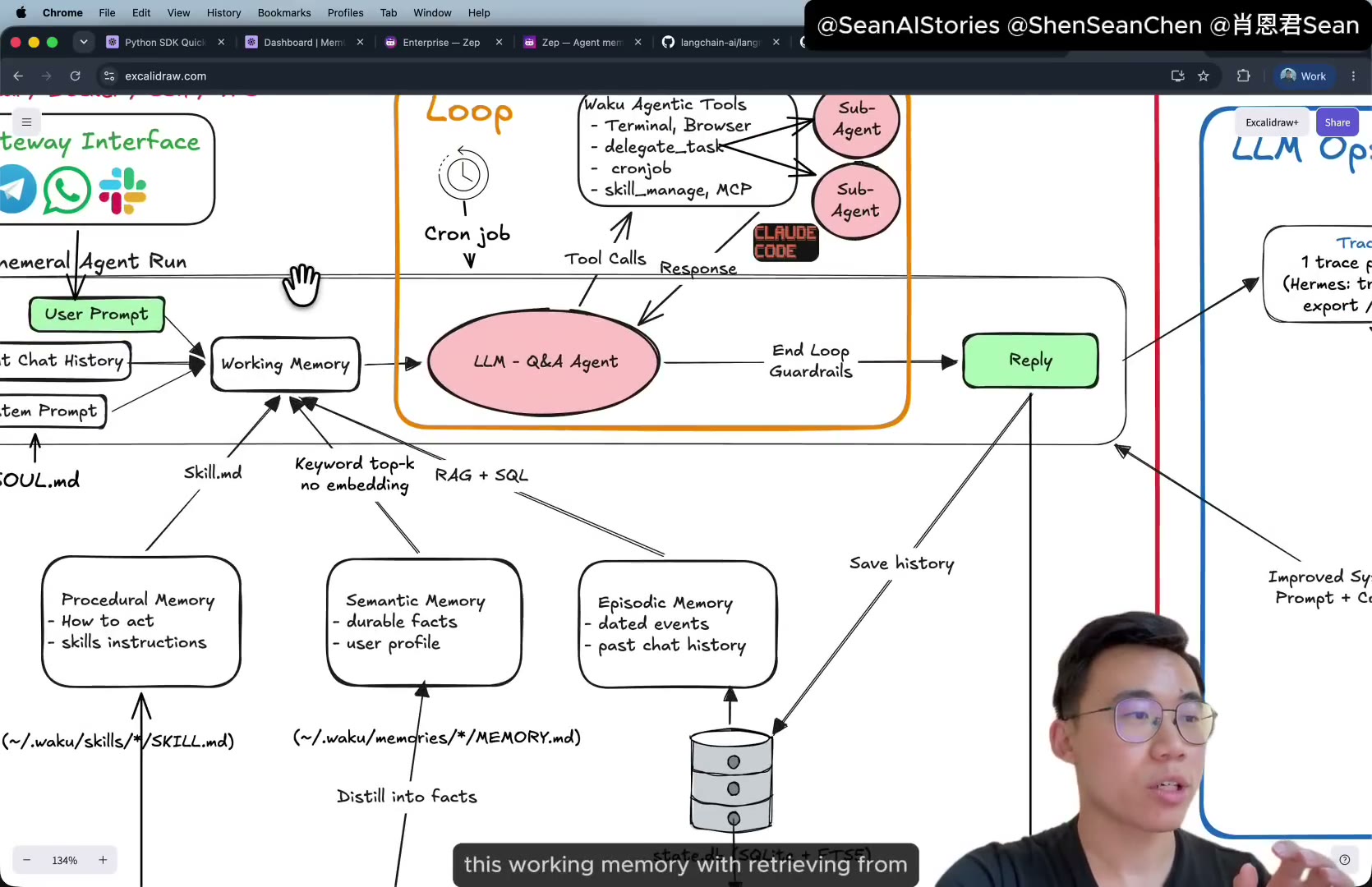Viewport: 1372px width, 887px height.
Task: Select the Procedural Memory box
Action: [141, 622]
